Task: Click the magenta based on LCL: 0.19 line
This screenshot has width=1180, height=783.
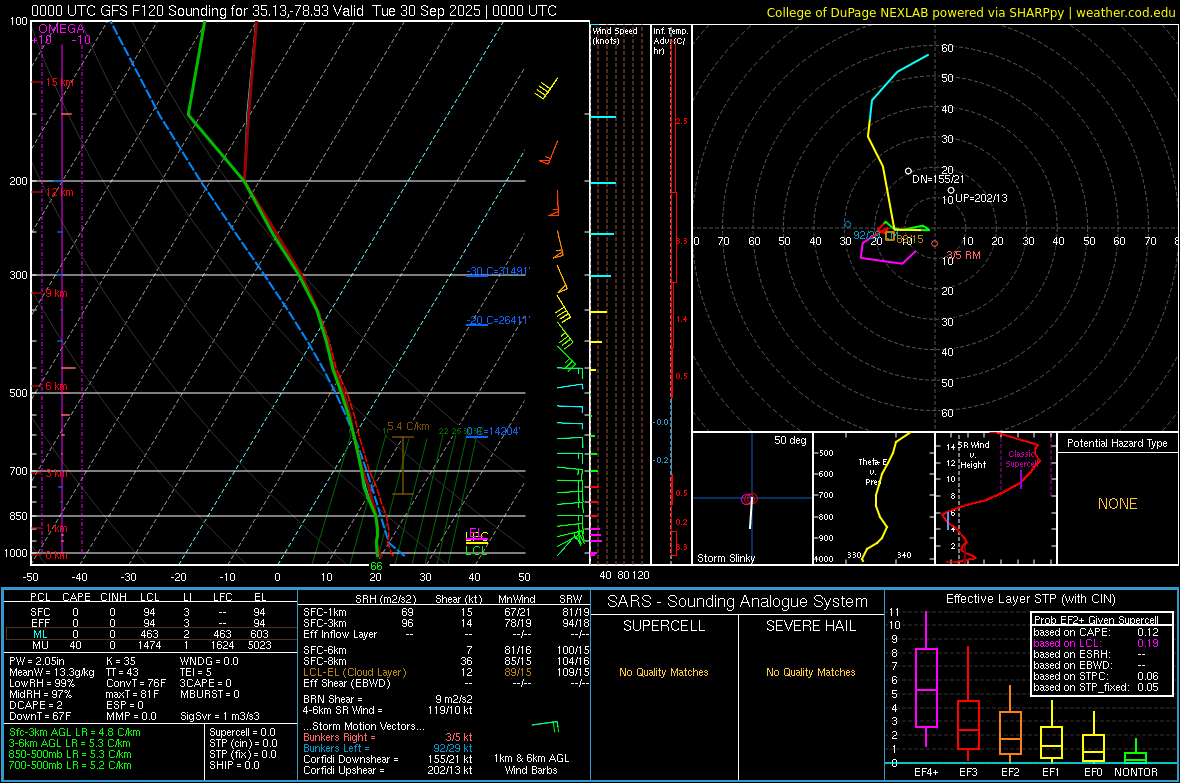Action: (1096, 643)
